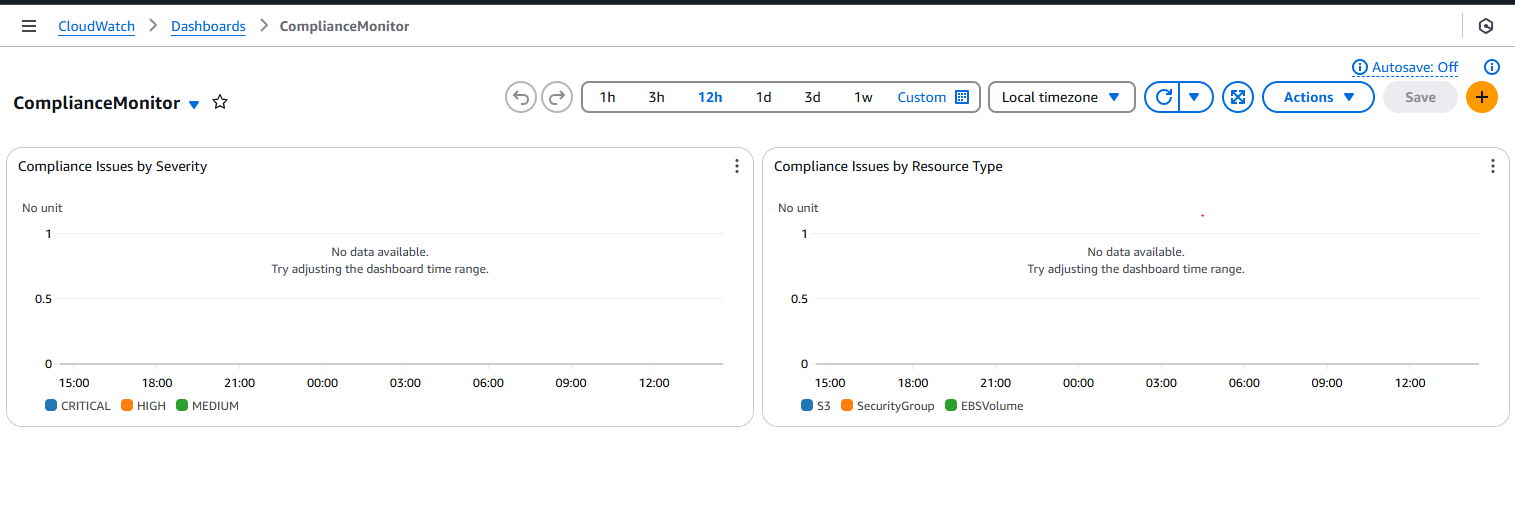
Task: Click the Compliance Issues by Severity title
Action: (x=112, y=166)
